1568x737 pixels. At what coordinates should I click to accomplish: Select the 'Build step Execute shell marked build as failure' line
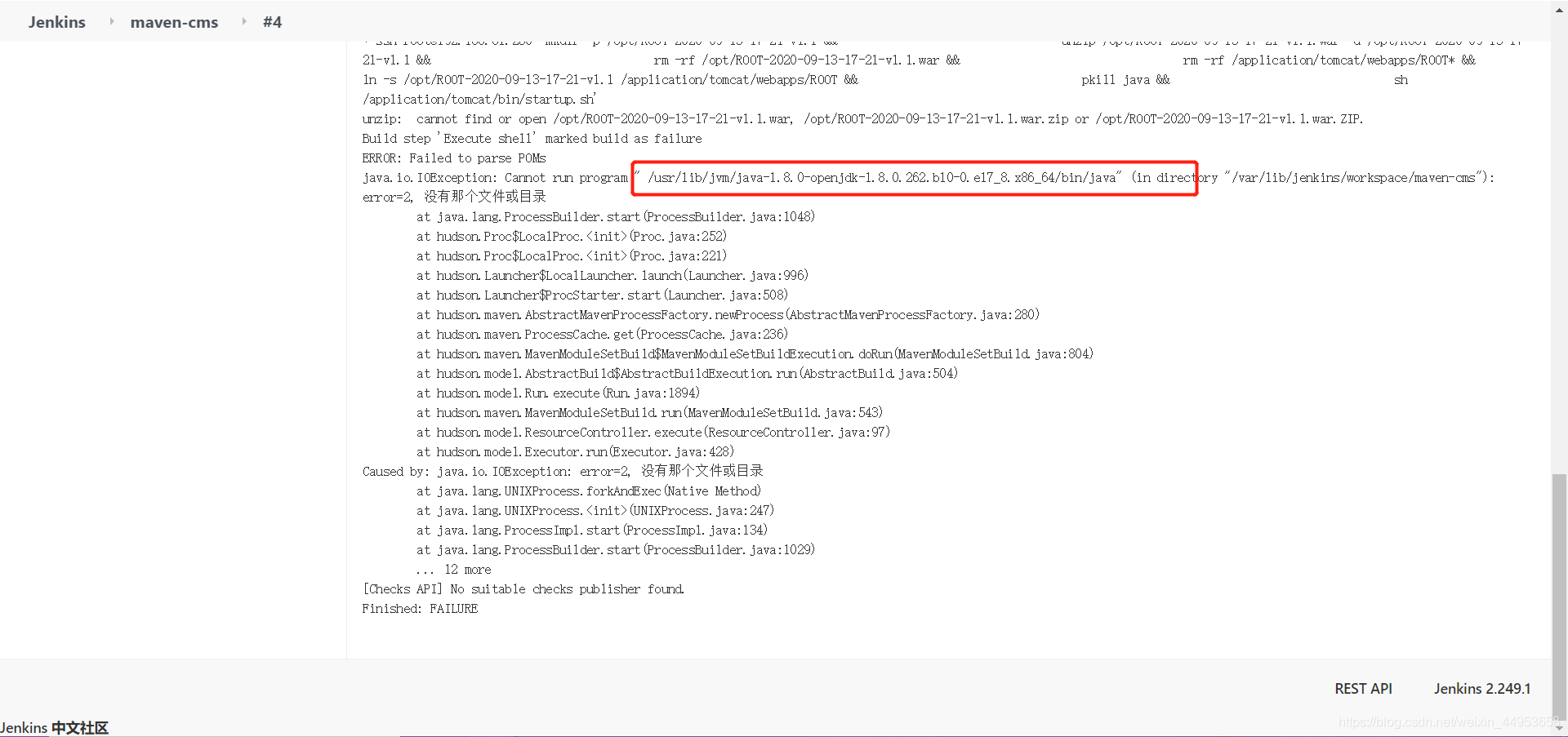tap(532, 139)
